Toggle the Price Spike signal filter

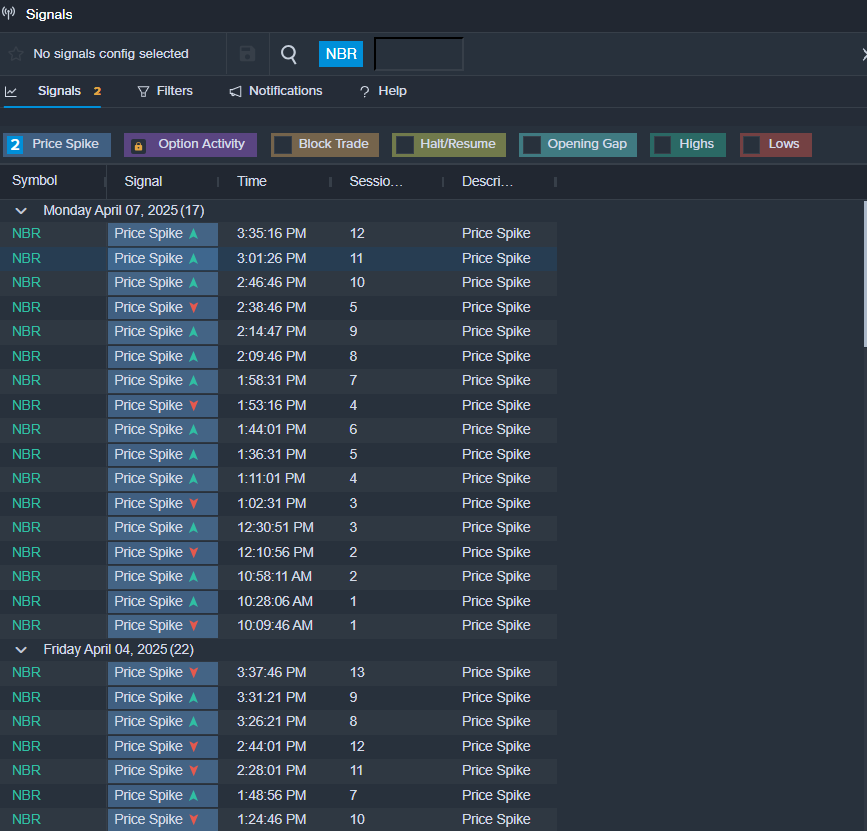click(x=57, y=144)
